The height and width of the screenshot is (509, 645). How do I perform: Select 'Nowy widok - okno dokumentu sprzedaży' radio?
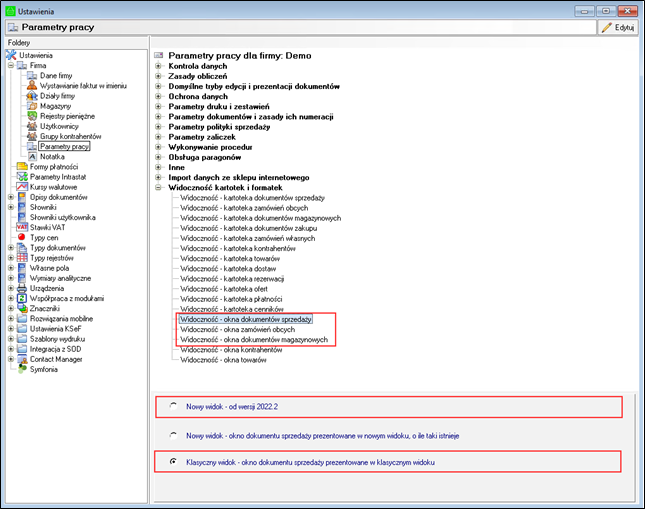[174, 435]
